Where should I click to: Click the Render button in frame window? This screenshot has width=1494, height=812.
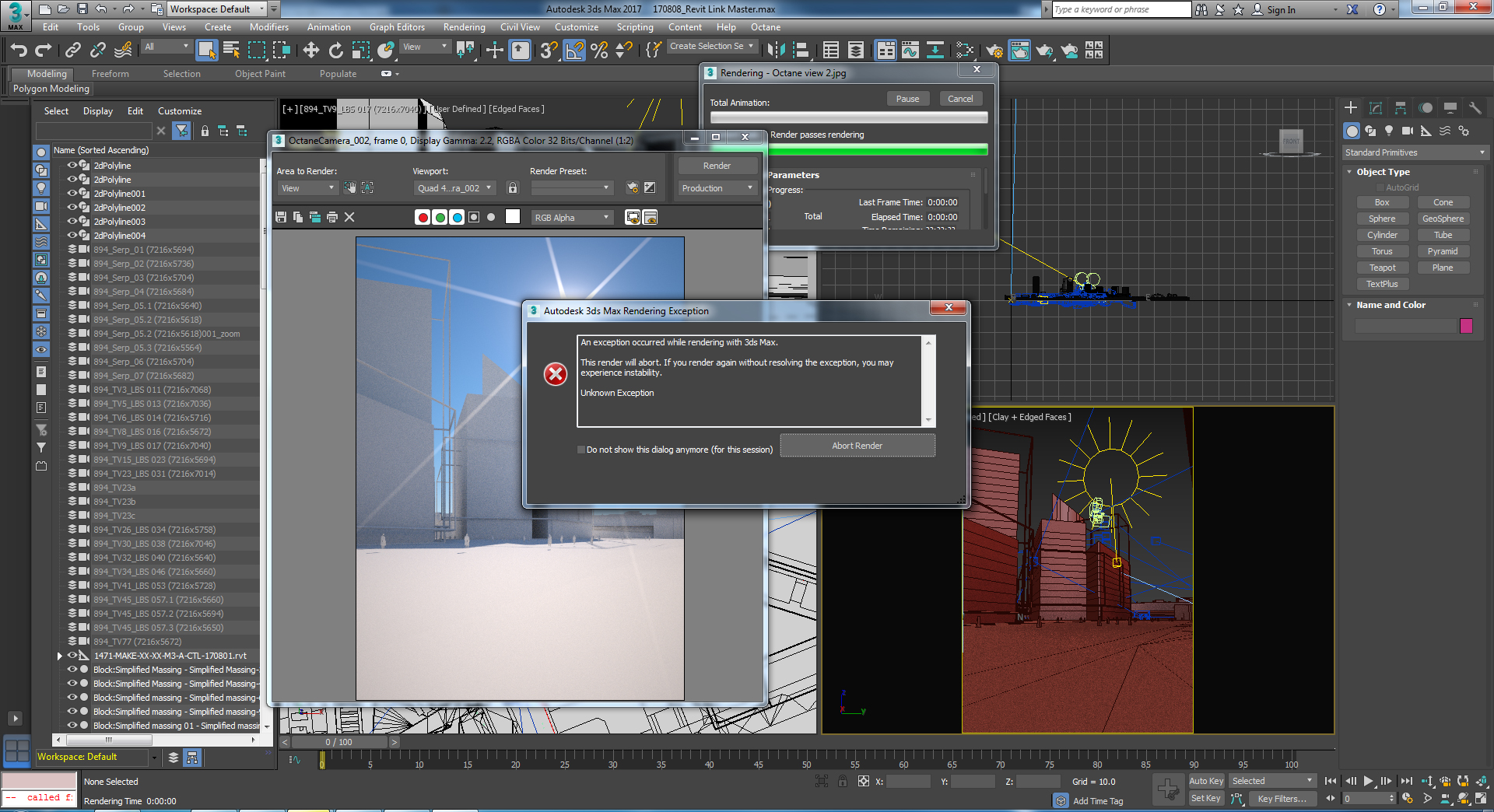(717, 166)
